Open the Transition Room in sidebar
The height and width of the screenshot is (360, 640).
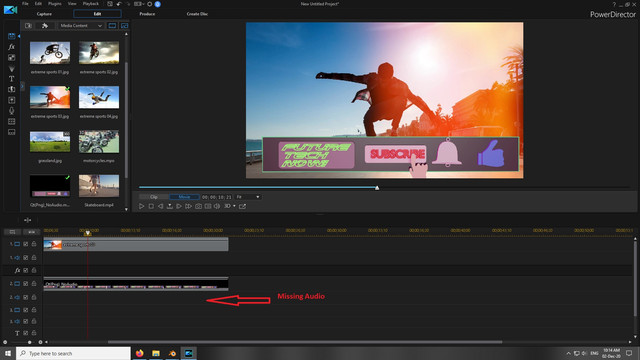tap(11, 89)
